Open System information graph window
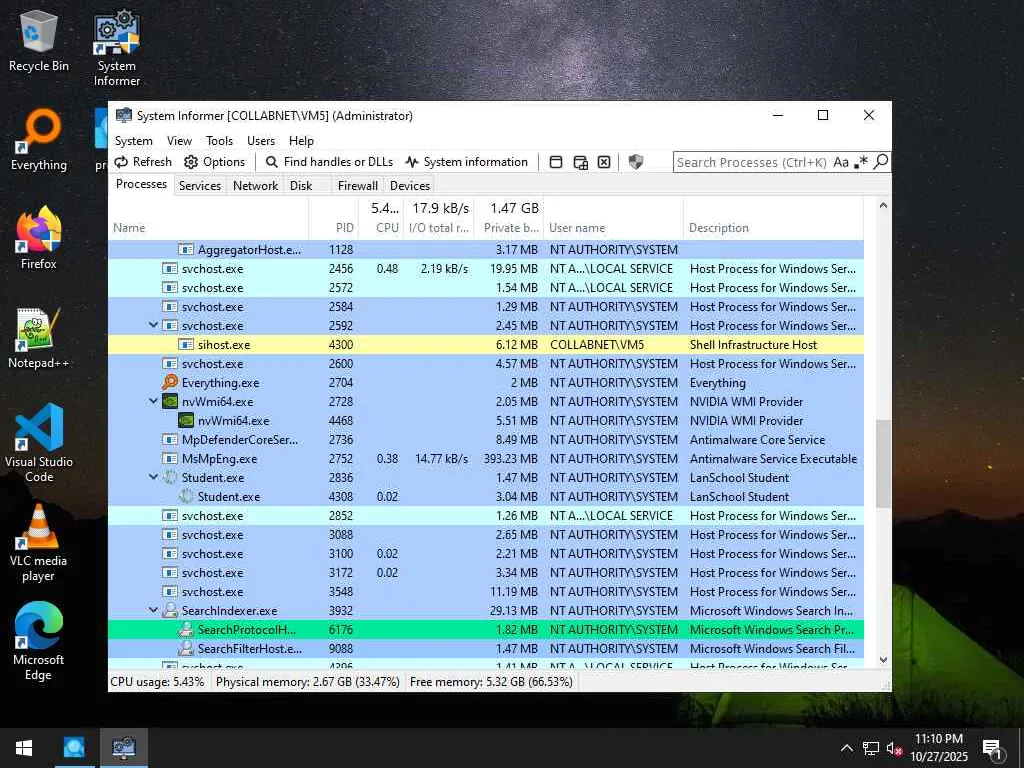 click(x=466, y=162)
